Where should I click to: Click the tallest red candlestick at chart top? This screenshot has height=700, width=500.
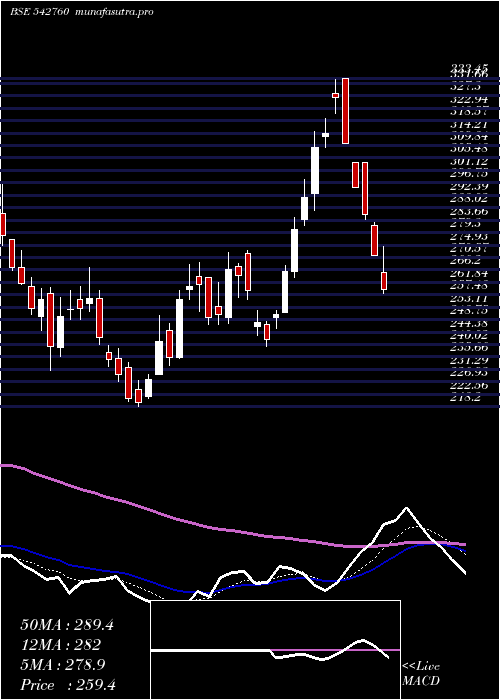pyautogui.click(x=345, y=111)
